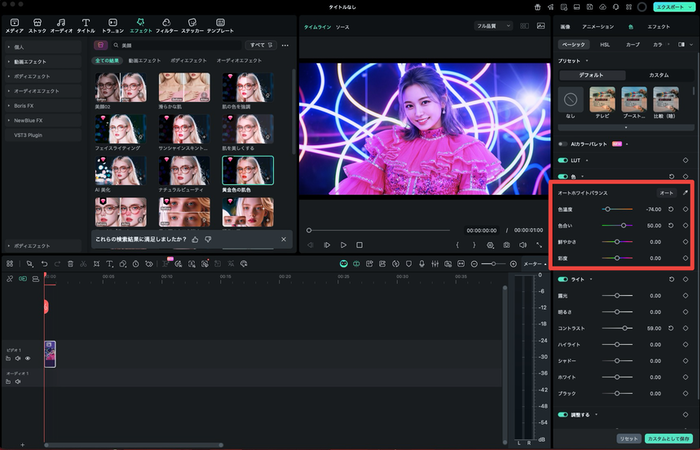This screenshot has width=700, height=450.
Task: Click the text T tool in timeline toolbar
Action: [109, 264]
